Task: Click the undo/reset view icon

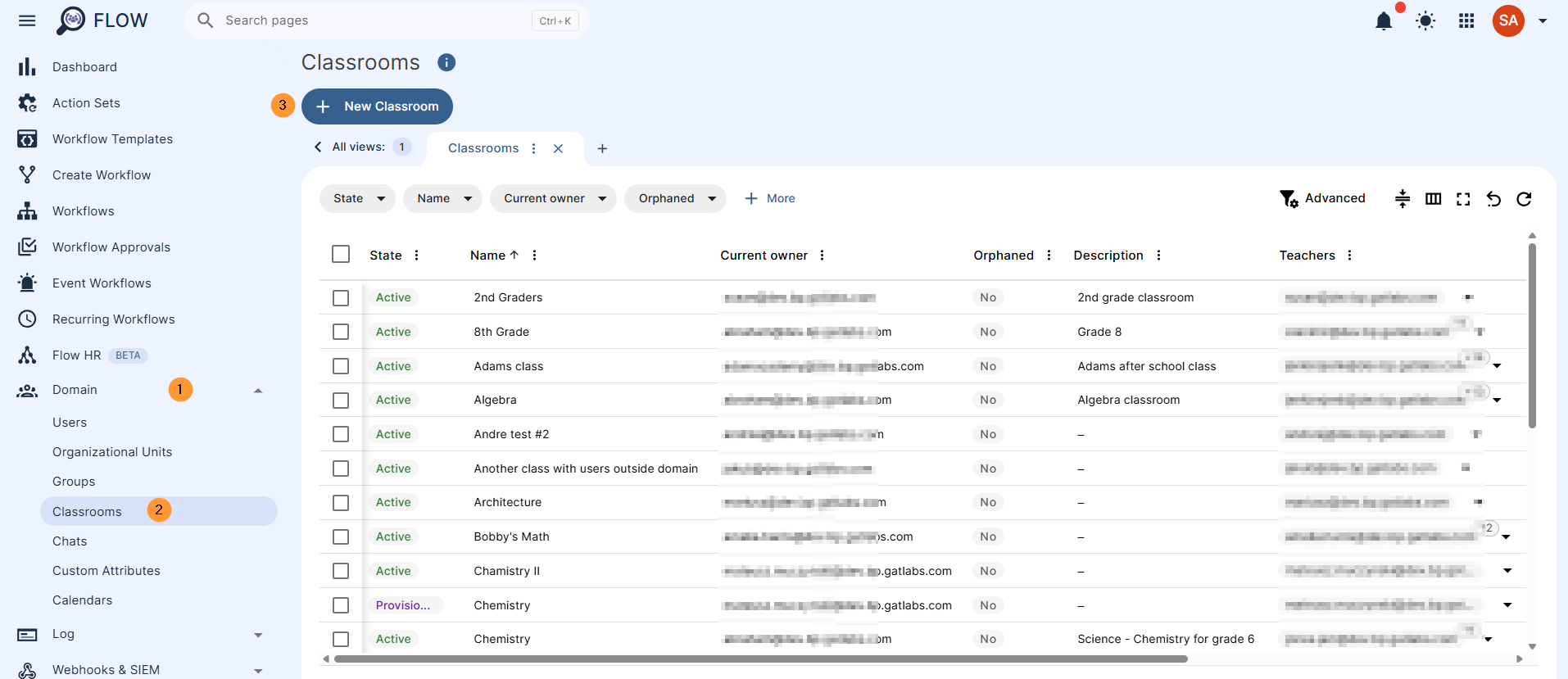Action: pyautogui.click(x=1493, y=199)
